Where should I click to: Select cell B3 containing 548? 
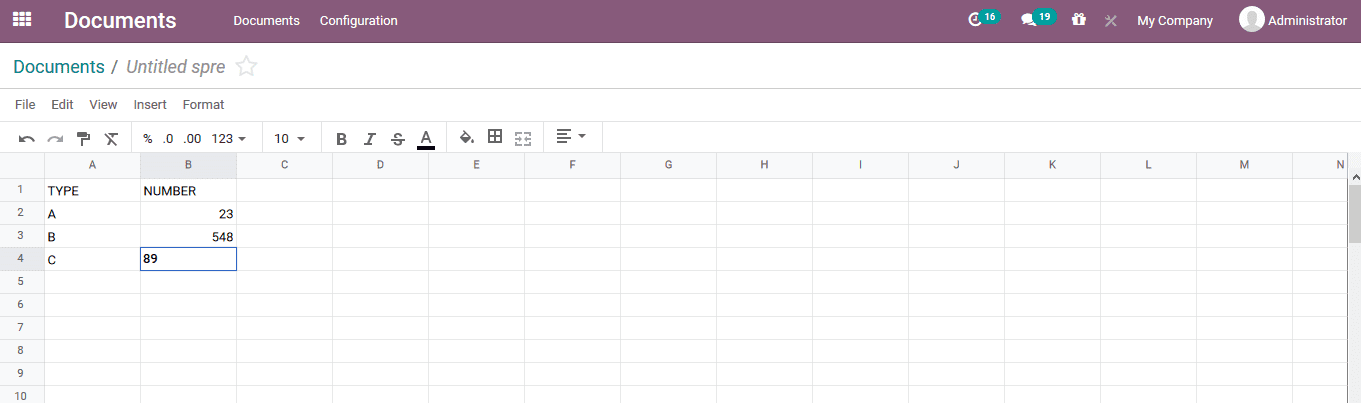point(188,237)
